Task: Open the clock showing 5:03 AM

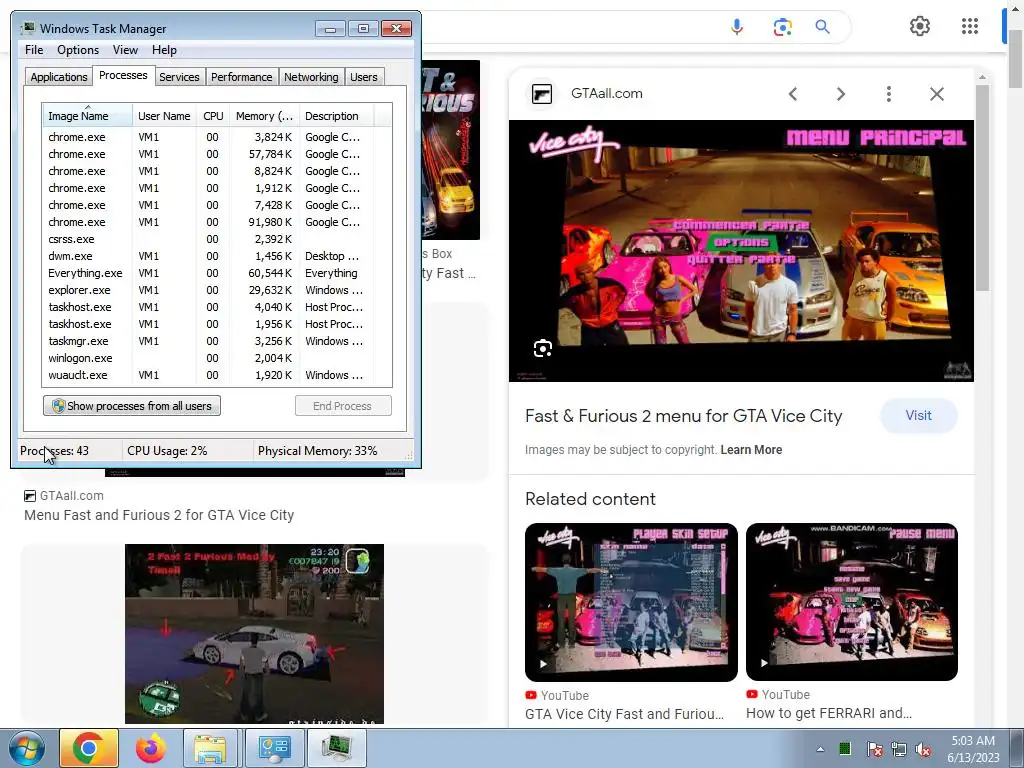Action: point(972,749)
